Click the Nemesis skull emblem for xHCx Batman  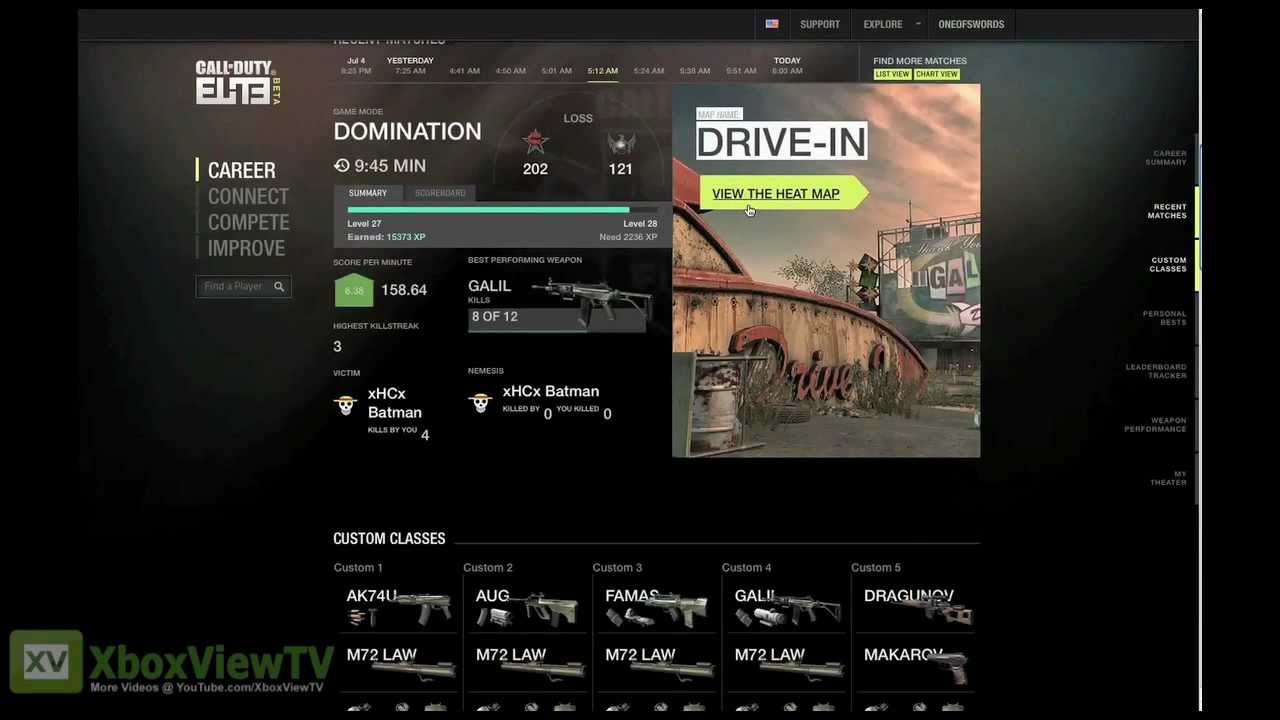[x=480, y=402]
